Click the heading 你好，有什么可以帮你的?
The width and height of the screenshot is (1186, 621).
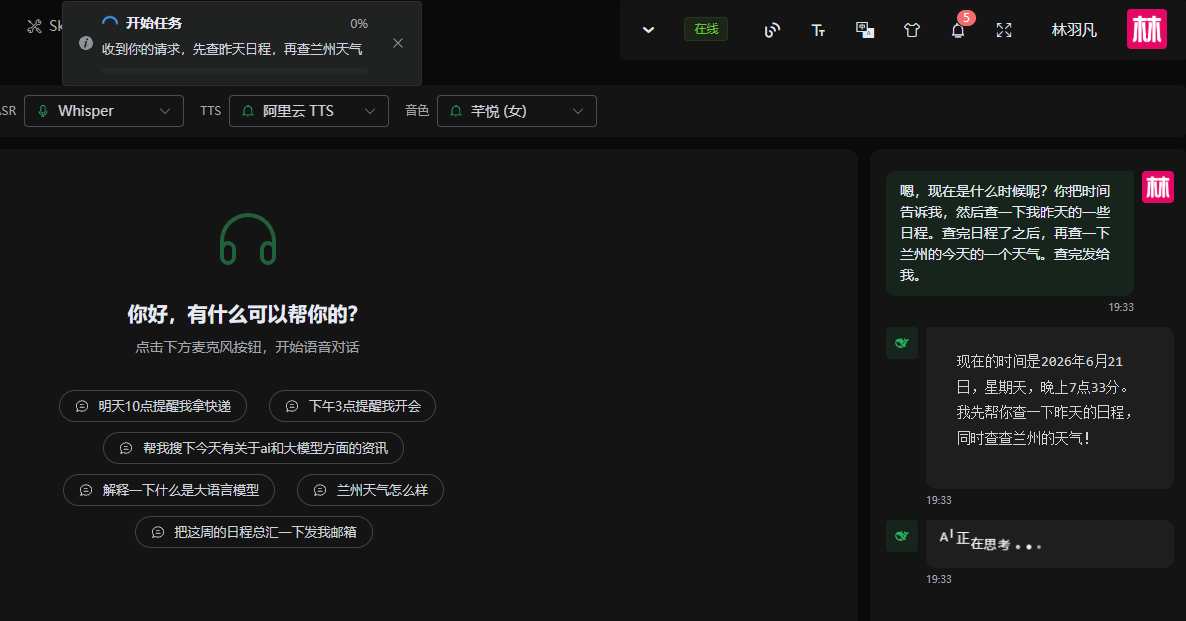[x=243, y=314]
